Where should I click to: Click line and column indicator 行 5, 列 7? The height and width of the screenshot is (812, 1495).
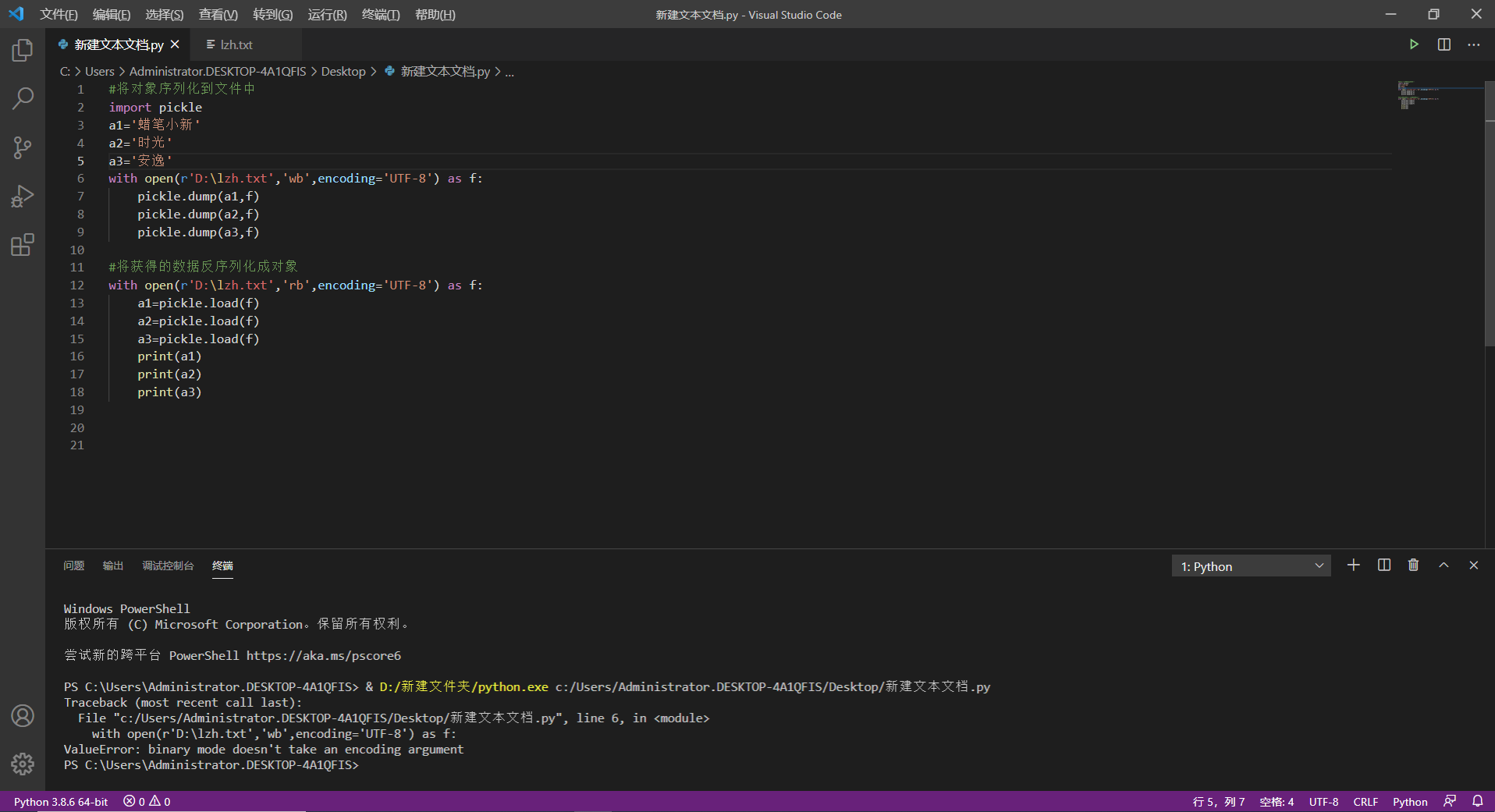click(x=1218, y=801)
